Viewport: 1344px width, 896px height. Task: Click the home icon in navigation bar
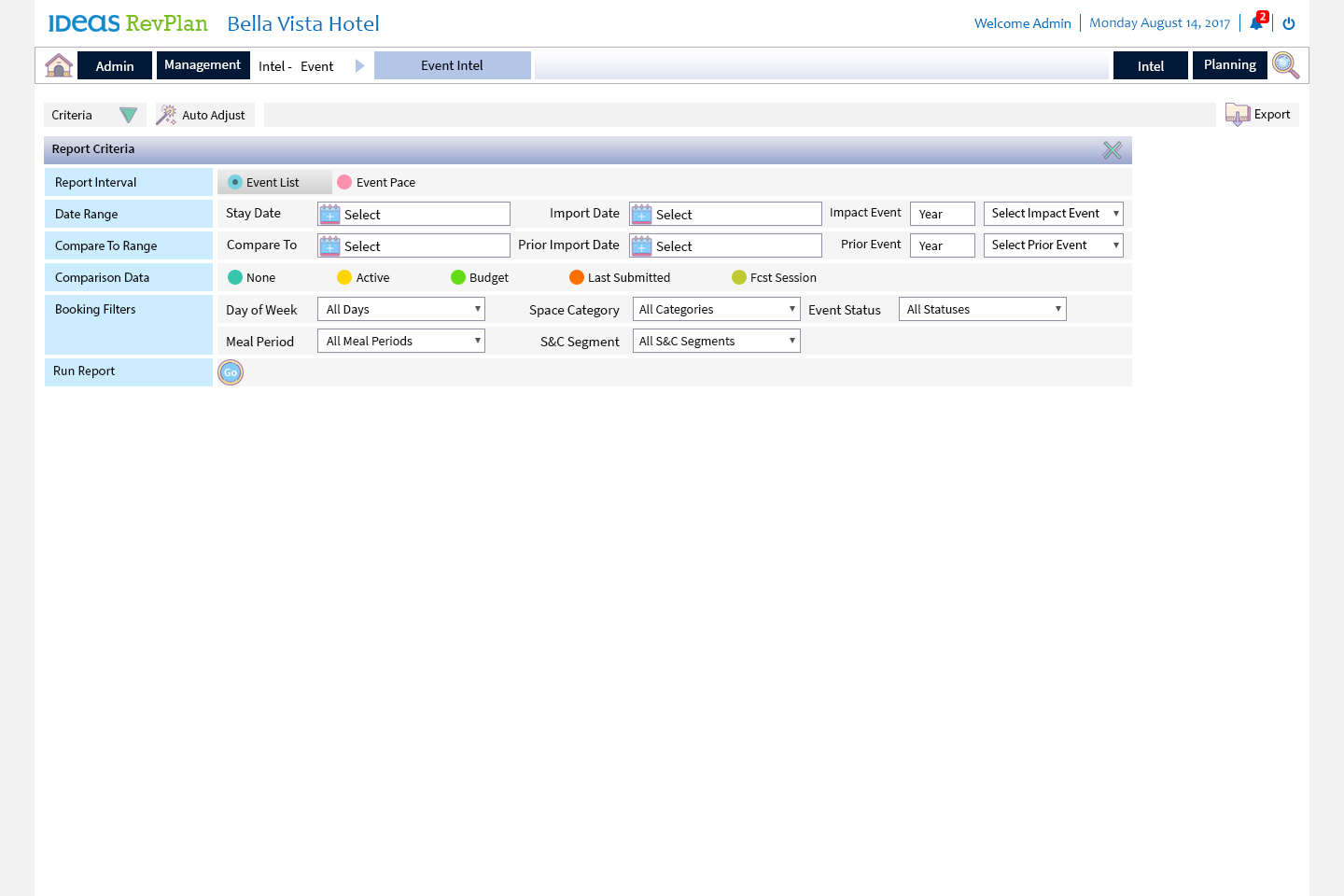pyautogui.click(x=59, y=65)
